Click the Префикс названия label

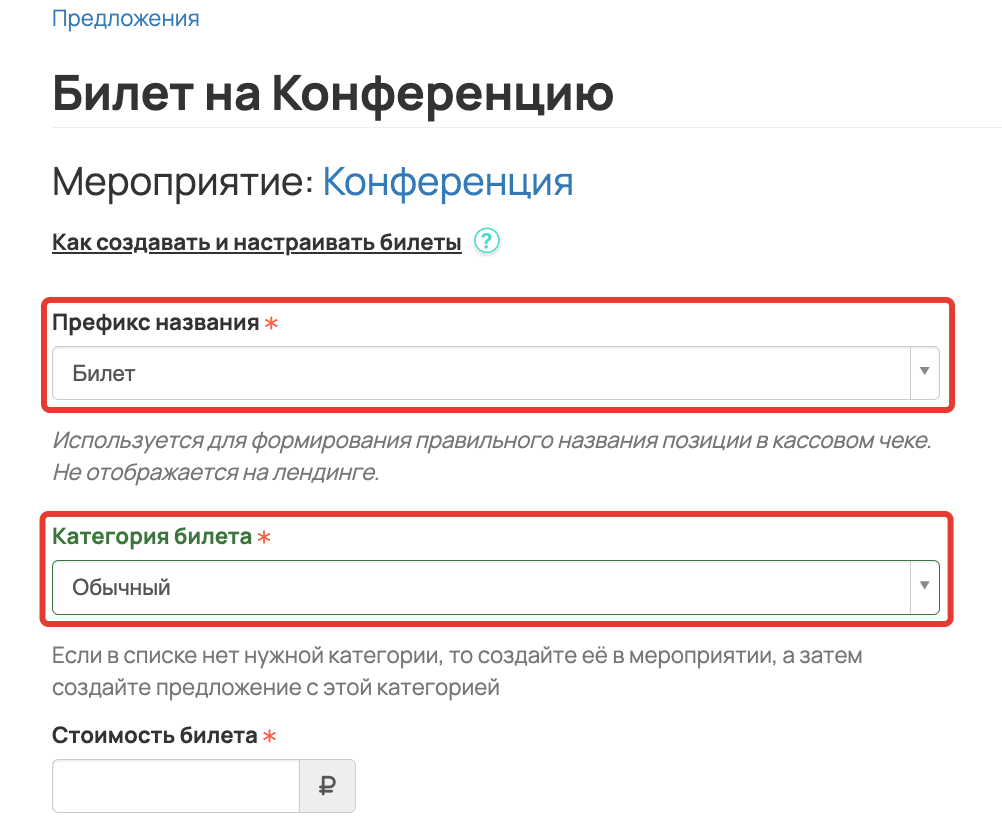(155, 323)
